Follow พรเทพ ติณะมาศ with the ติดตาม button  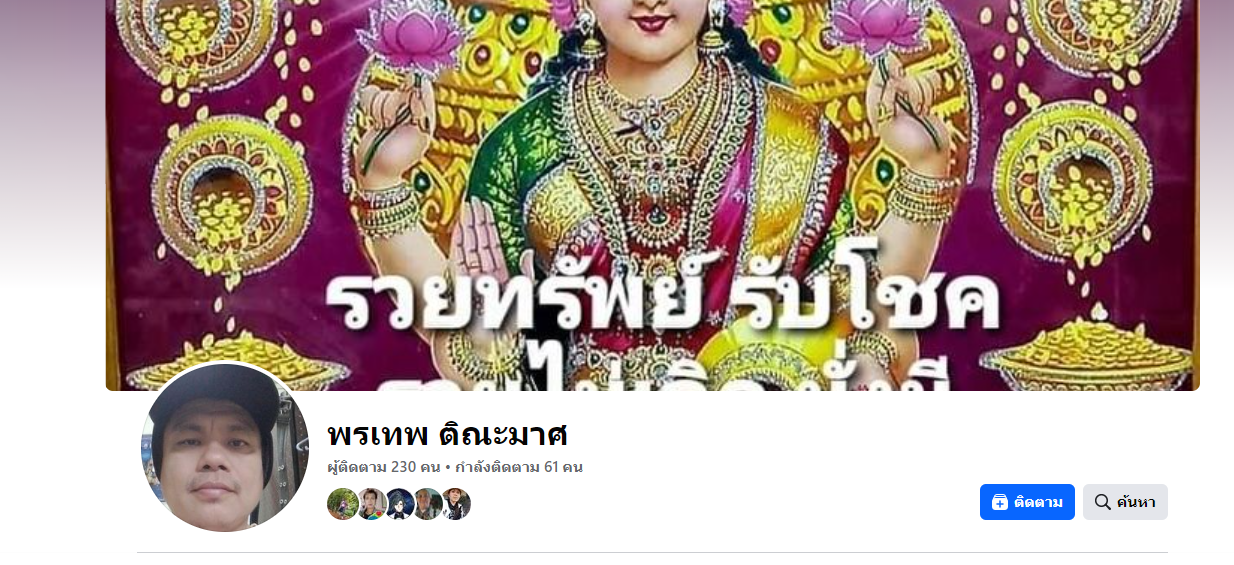coord(1027,502)
